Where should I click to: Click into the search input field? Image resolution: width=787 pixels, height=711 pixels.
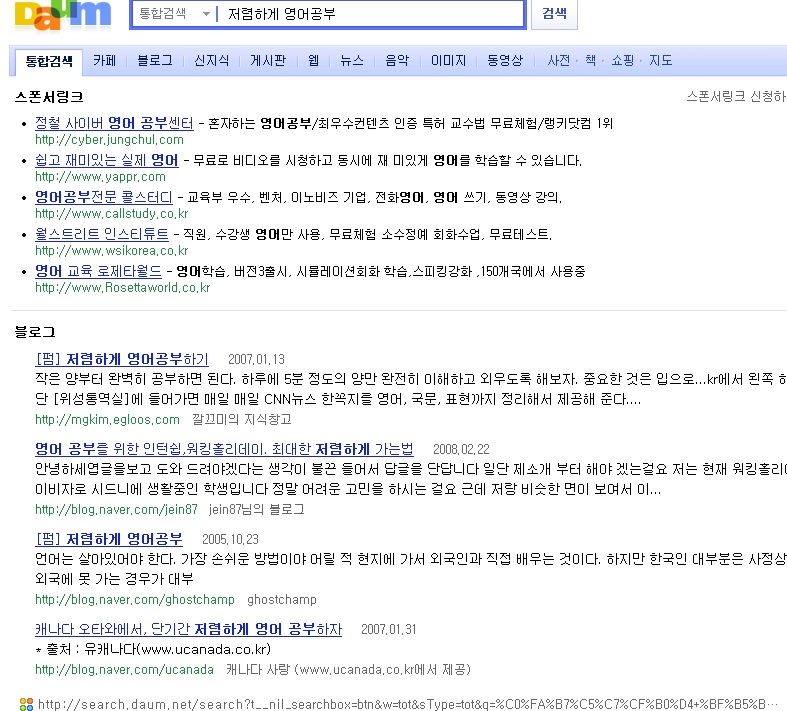371,14
